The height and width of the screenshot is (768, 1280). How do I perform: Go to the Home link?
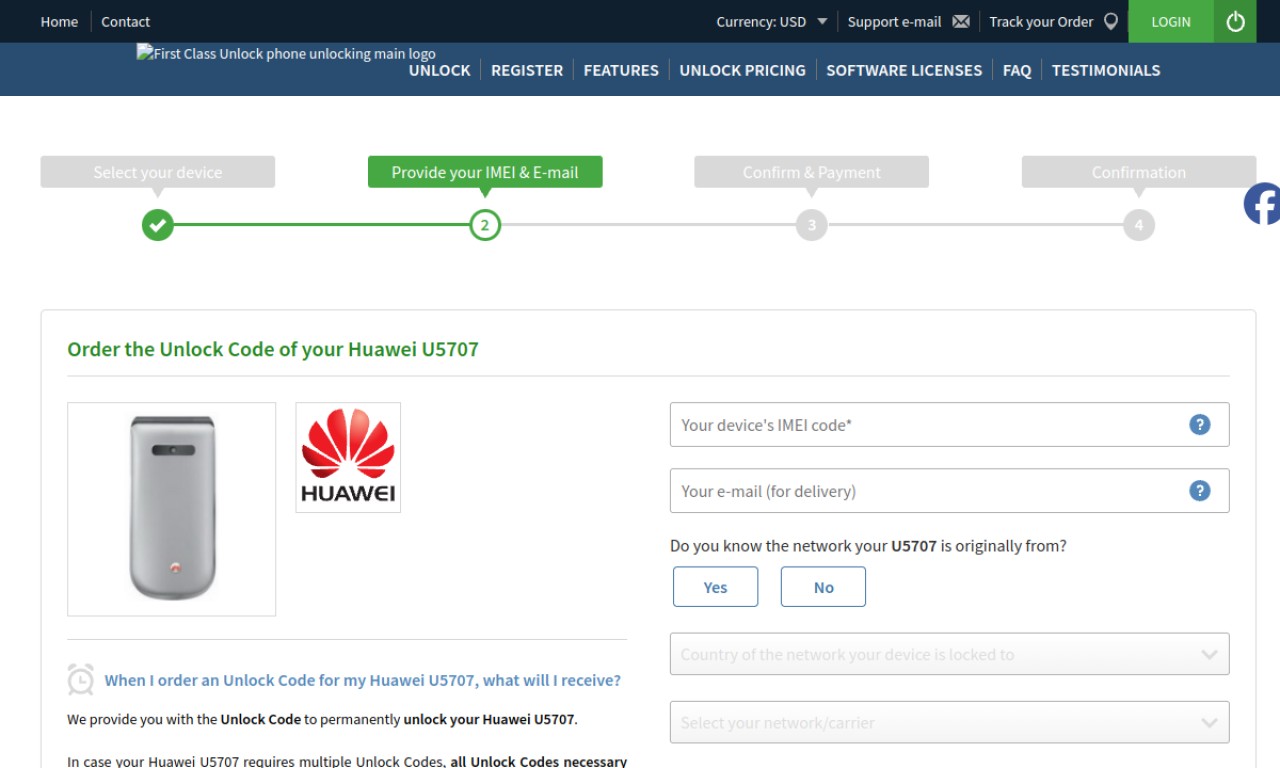click(59, 21)
